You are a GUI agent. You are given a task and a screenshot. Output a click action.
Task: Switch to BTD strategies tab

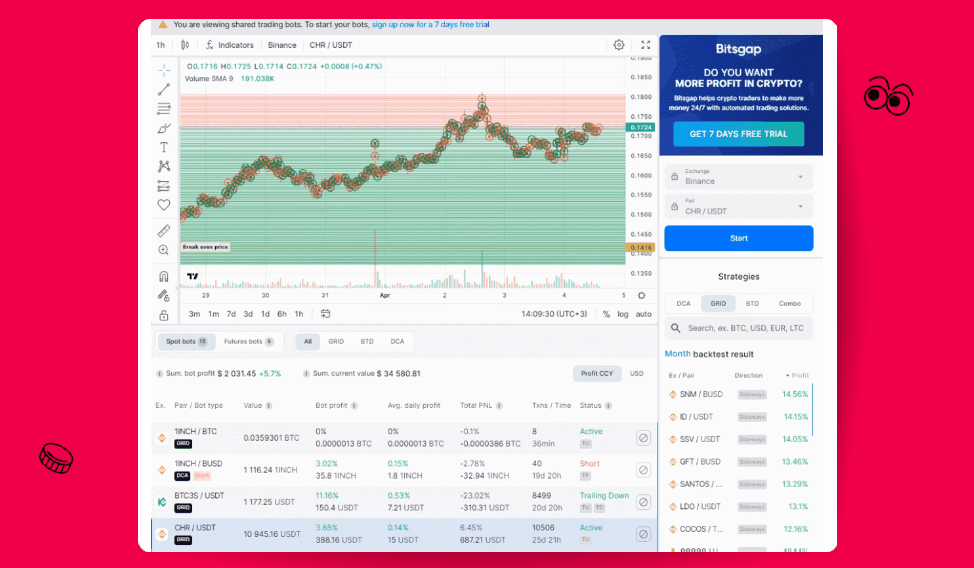pyautogui.click(x=752, y=303)
